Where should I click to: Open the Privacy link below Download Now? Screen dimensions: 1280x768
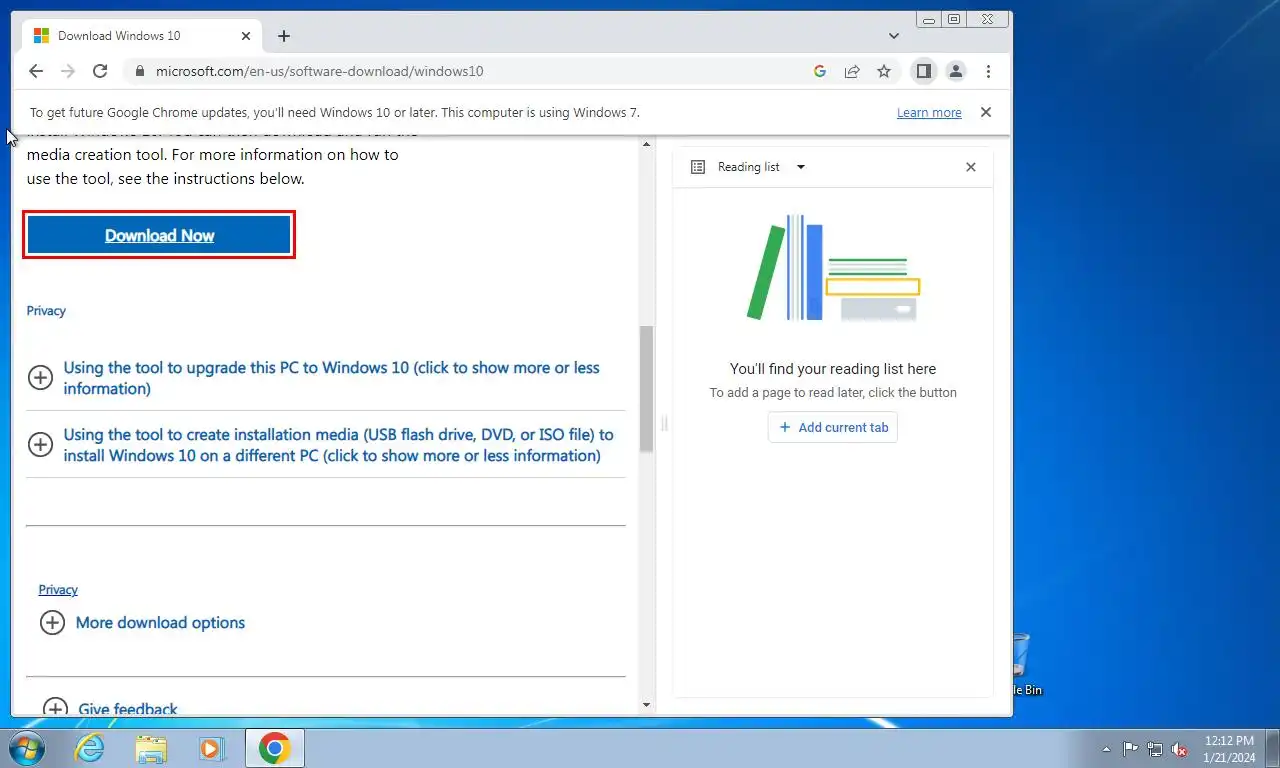[46, 311]
